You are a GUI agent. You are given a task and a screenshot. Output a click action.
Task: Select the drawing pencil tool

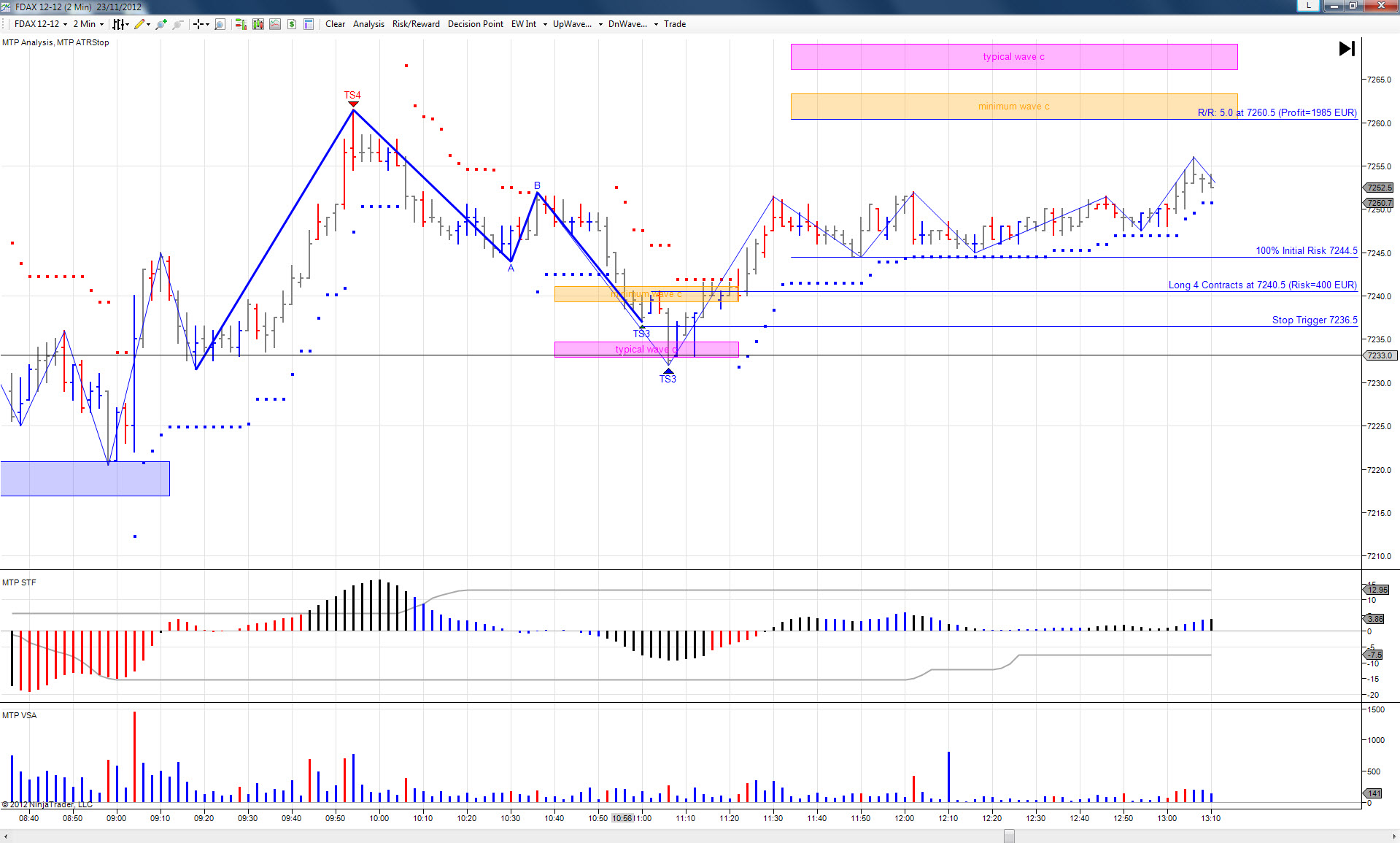pos(139,24)
